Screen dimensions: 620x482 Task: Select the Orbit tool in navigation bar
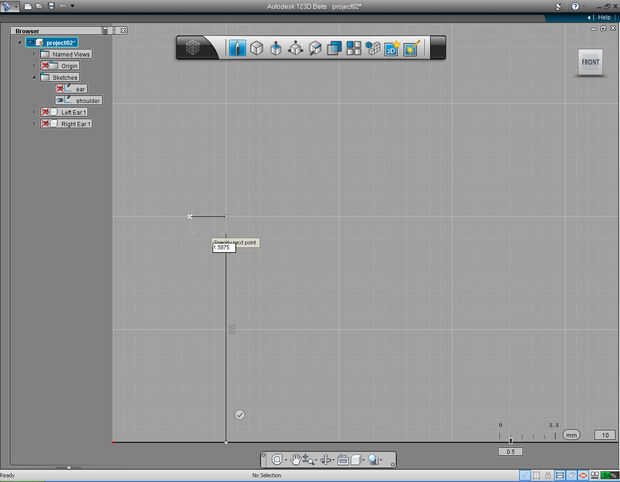[x=326, y=459]
